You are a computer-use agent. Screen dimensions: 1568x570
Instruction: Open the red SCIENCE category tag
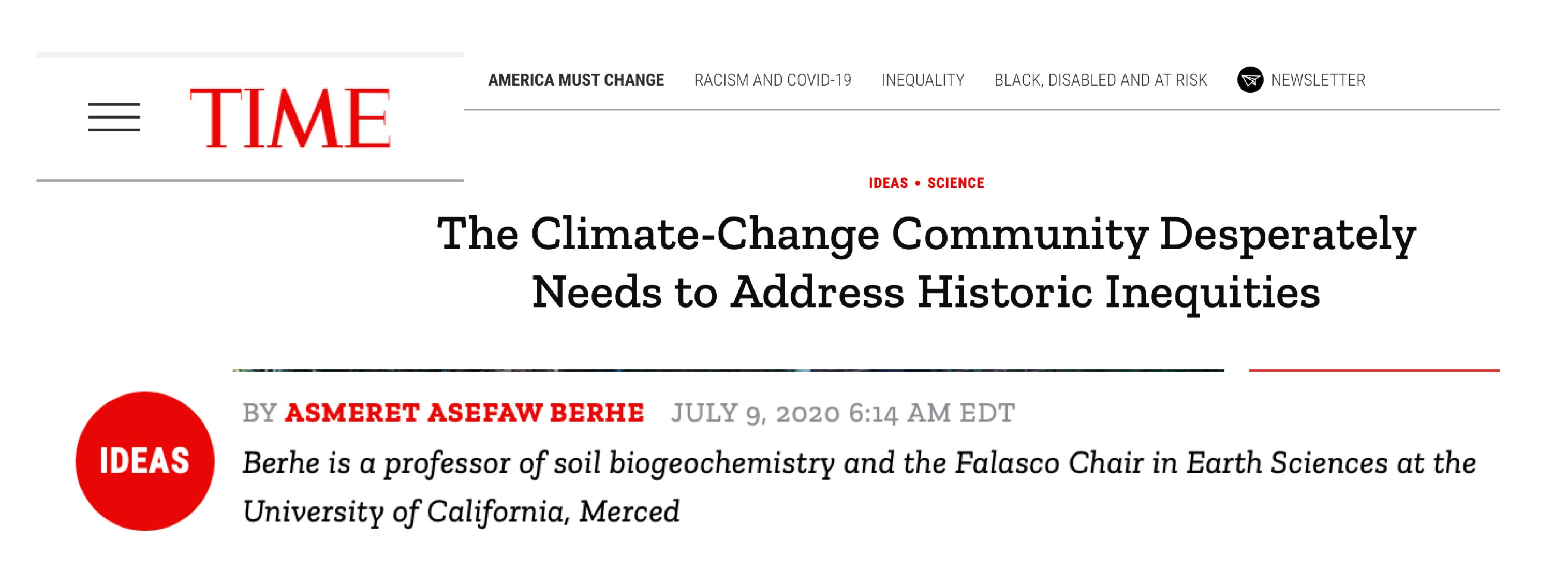point(956,183)
